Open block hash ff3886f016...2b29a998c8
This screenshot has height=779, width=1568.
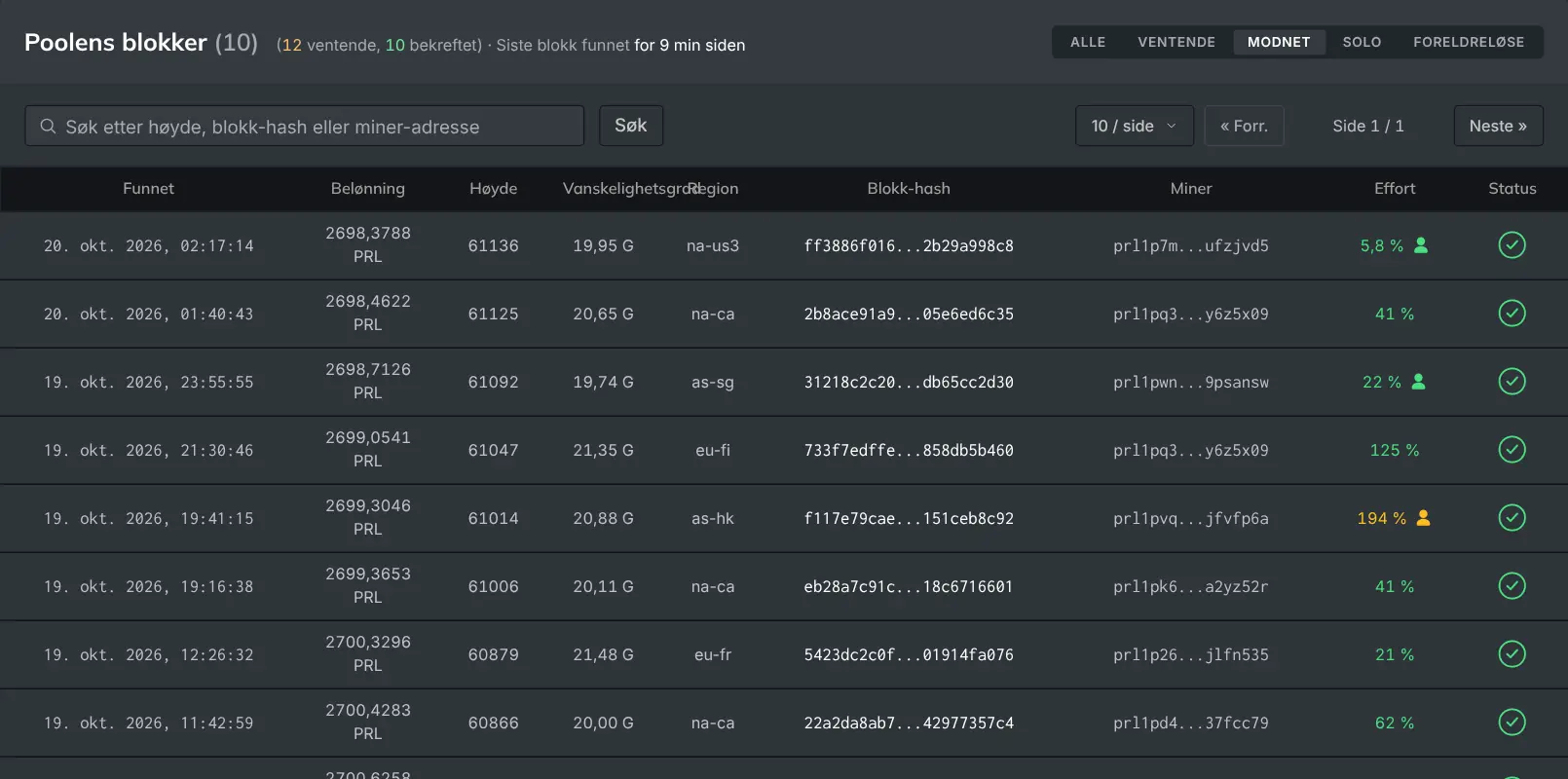909,245
